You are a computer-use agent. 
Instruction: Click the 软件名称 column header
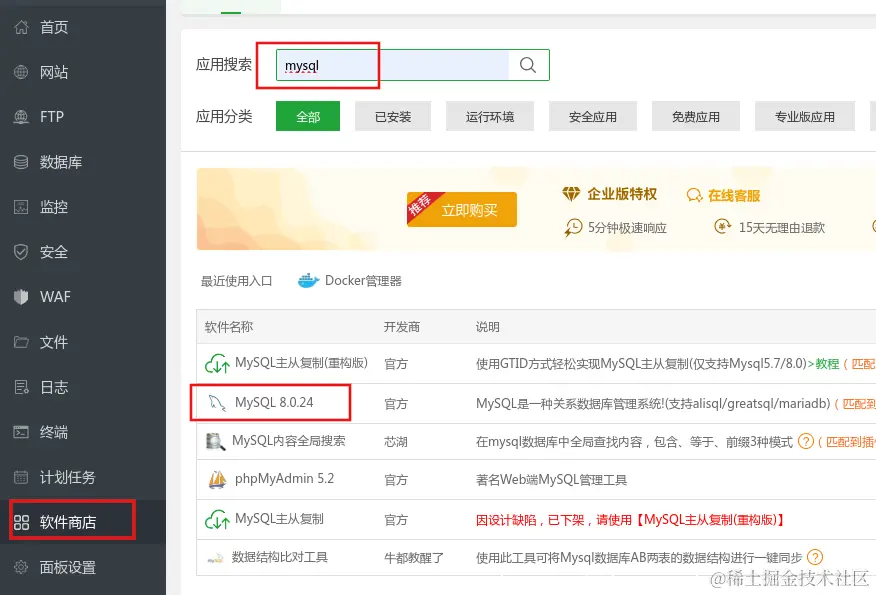pos(229,327)
